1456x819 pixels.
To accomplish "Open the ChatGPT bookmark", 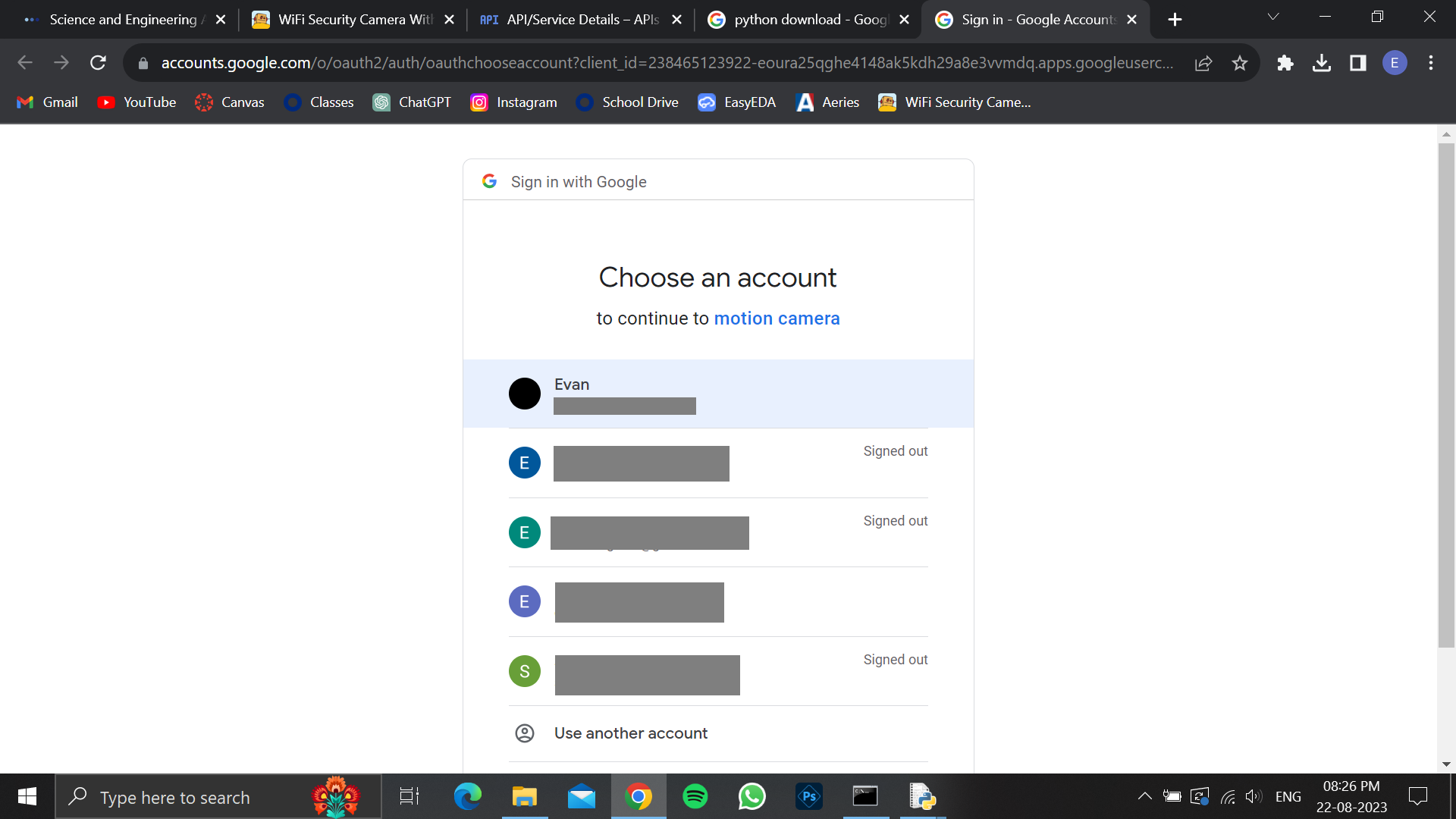I will click(412, 102).
